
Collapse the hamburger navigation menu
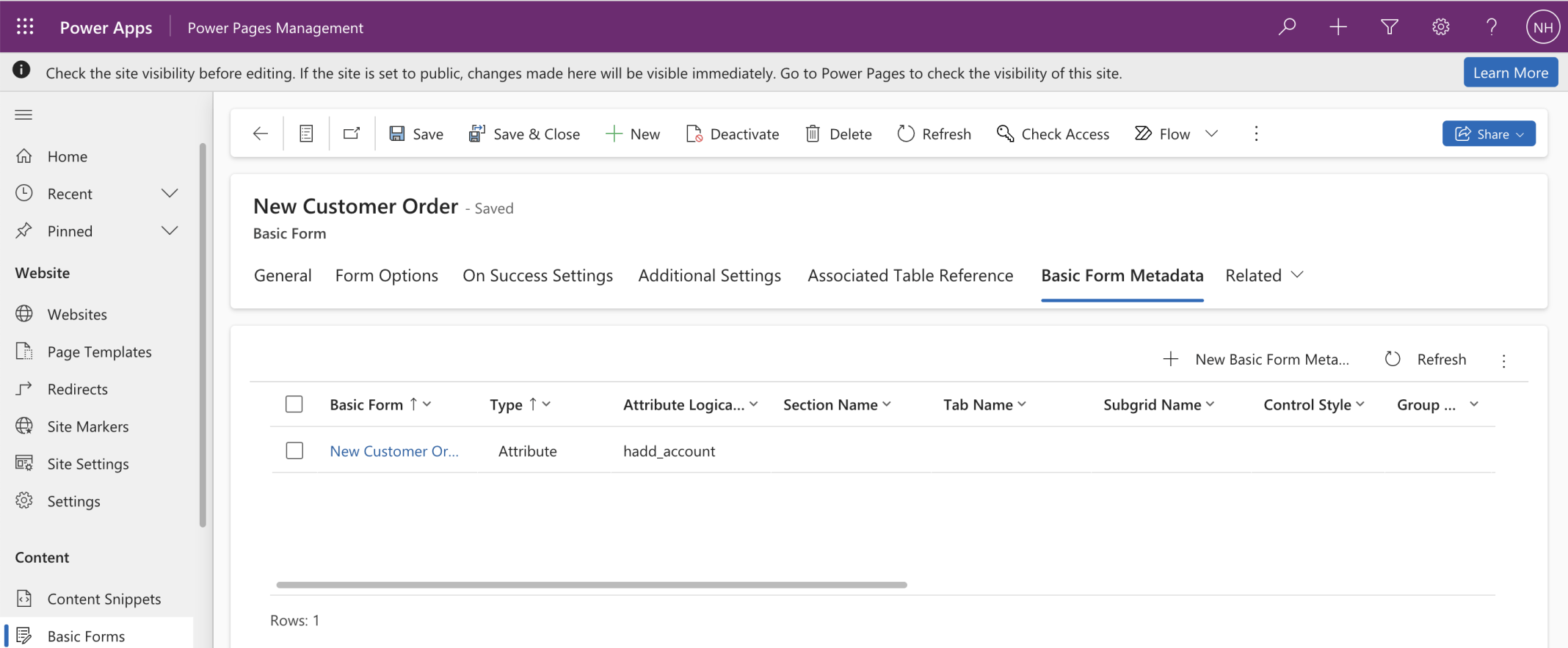click(x=23, y=114)
